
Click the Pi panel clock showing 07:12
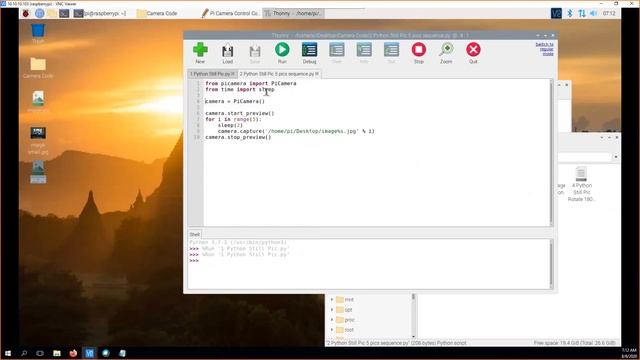[609, 13]
